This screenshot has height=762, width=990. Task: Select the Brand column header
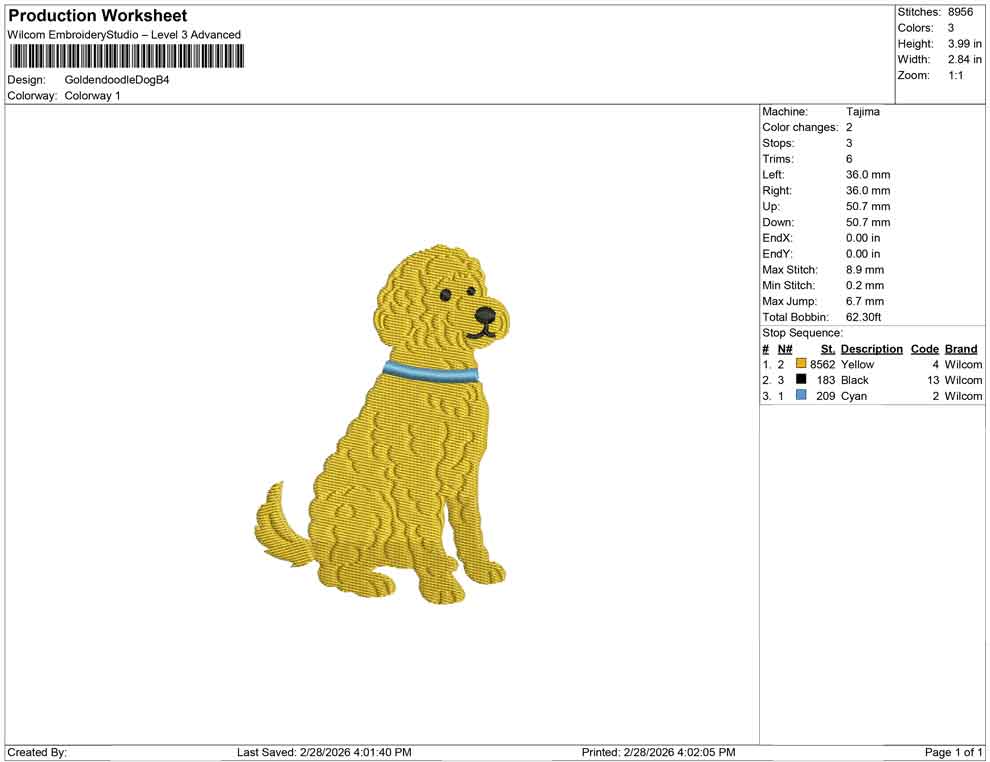pos(960,348)
